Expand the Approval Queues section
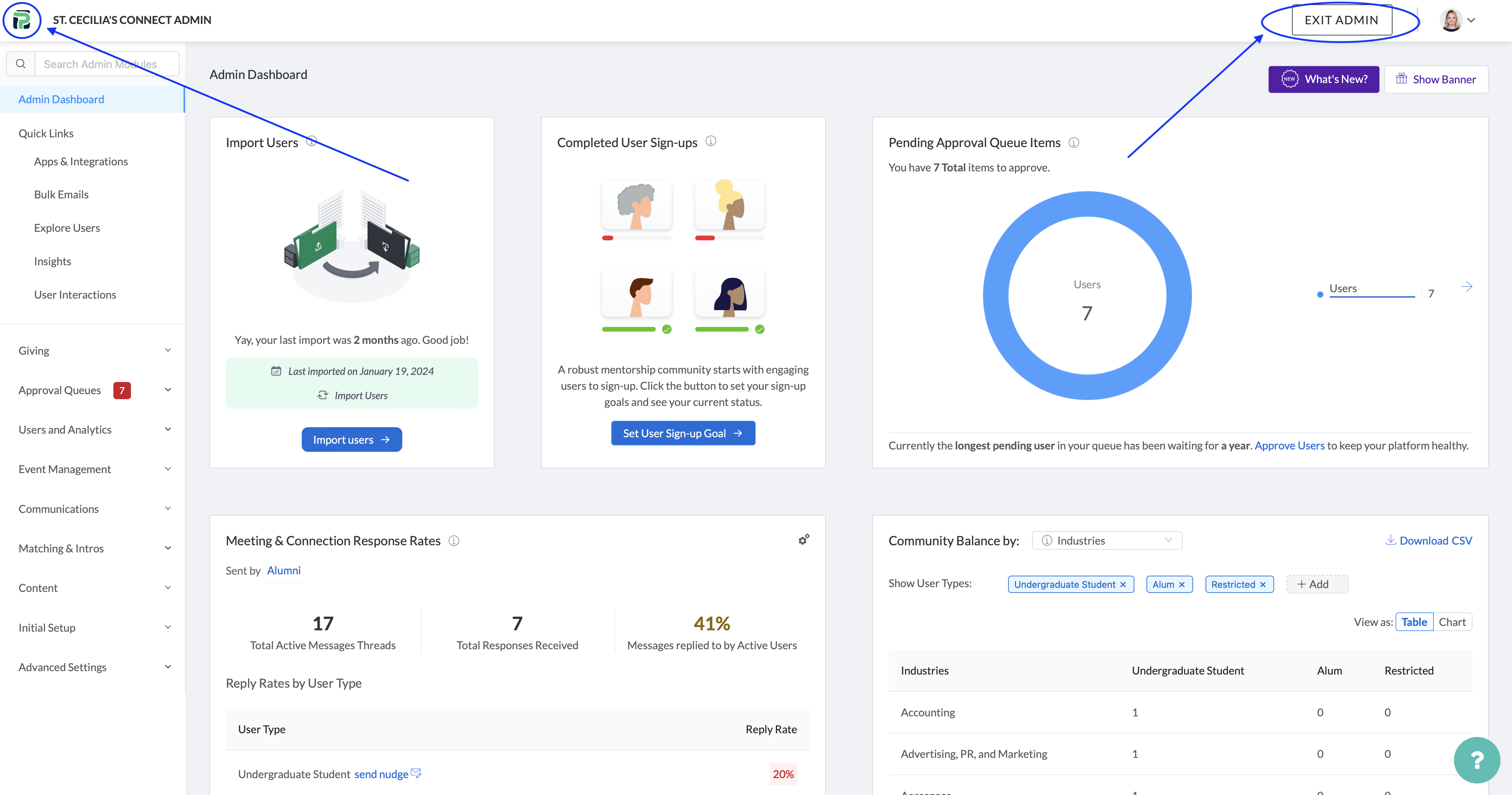Image resolution: width=1512 pixels, height=795 pixels. point(168,390)
